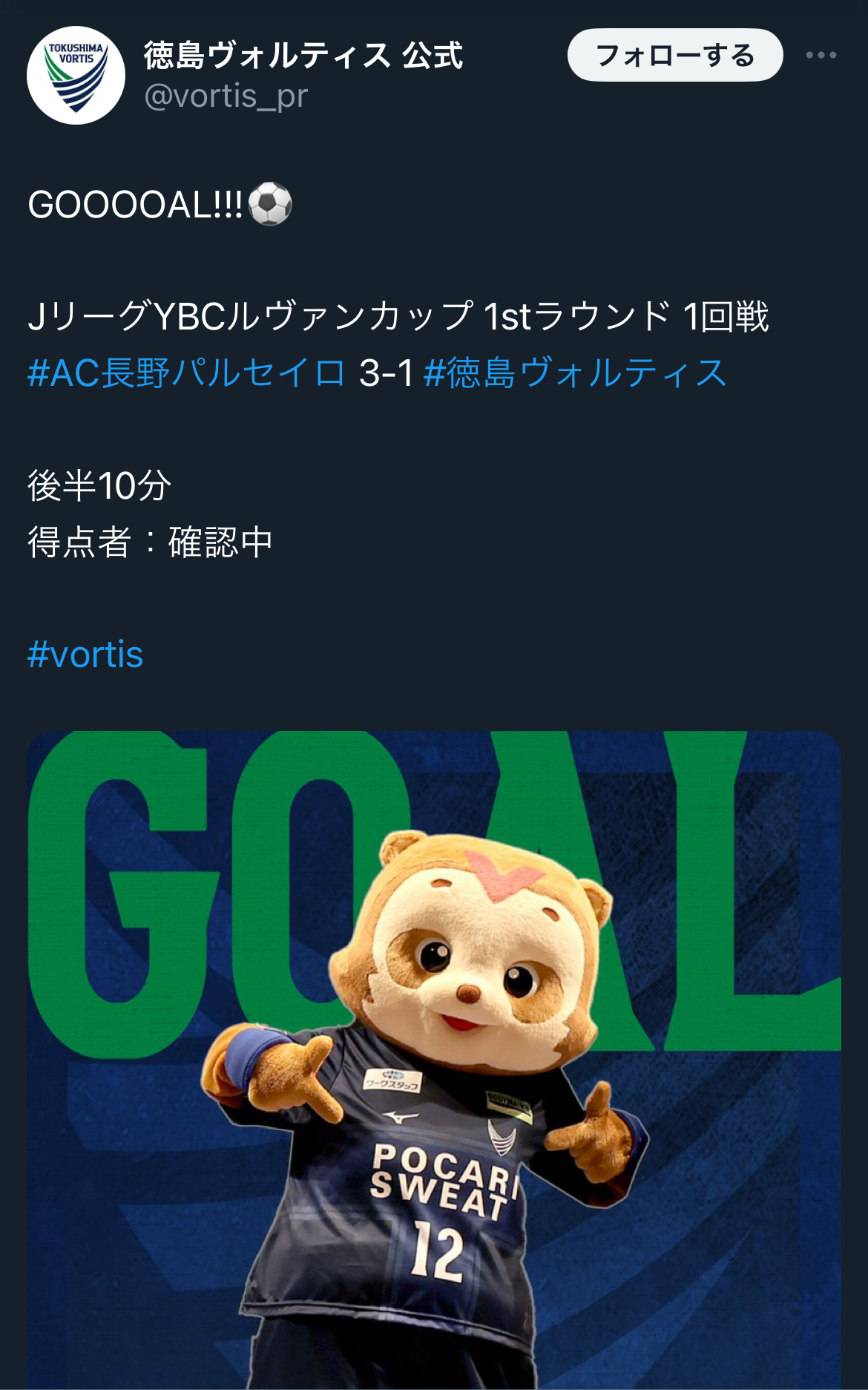Tap the Jリーグ YBCルヴァンカップ text line
This screenshot has height=1390, width=868.
(x=398, y=316)
